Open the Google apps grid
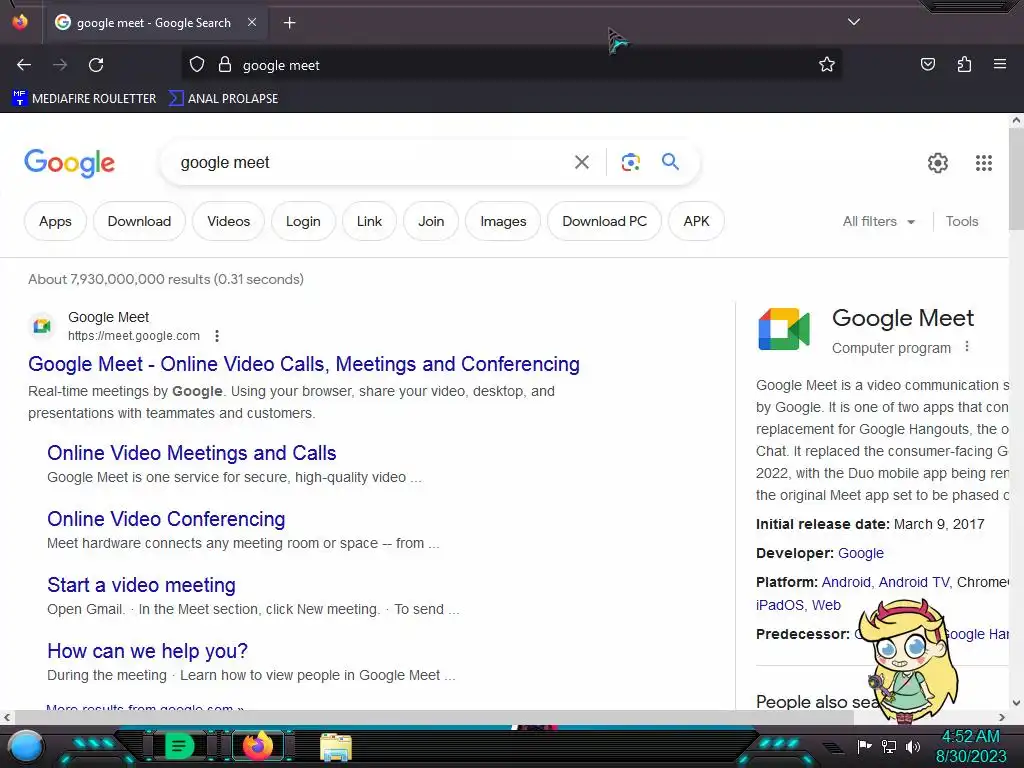Screen dimensions: 1024x768 984,163
